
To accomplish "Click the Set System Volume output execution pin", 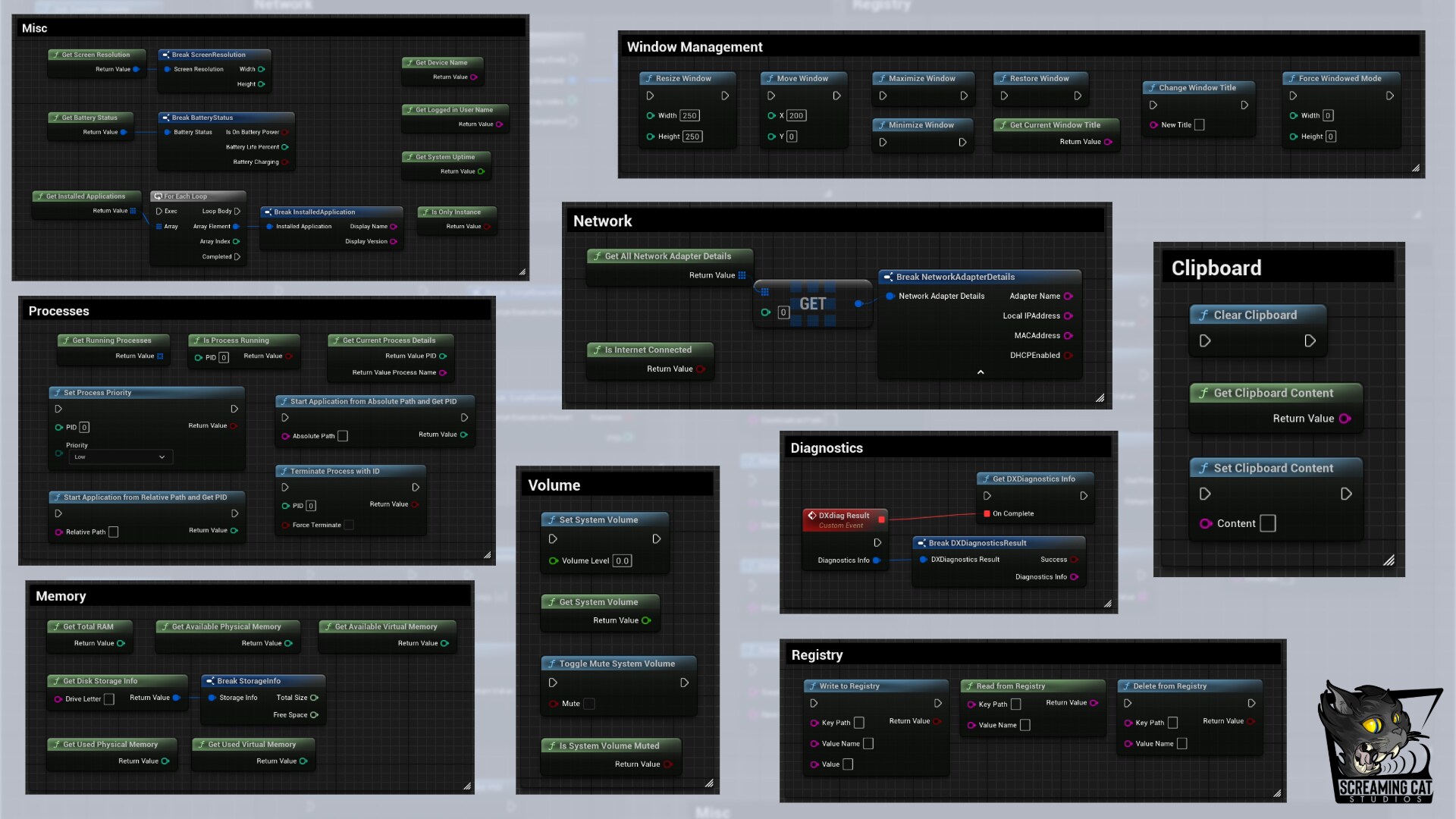I will point(656,539).
